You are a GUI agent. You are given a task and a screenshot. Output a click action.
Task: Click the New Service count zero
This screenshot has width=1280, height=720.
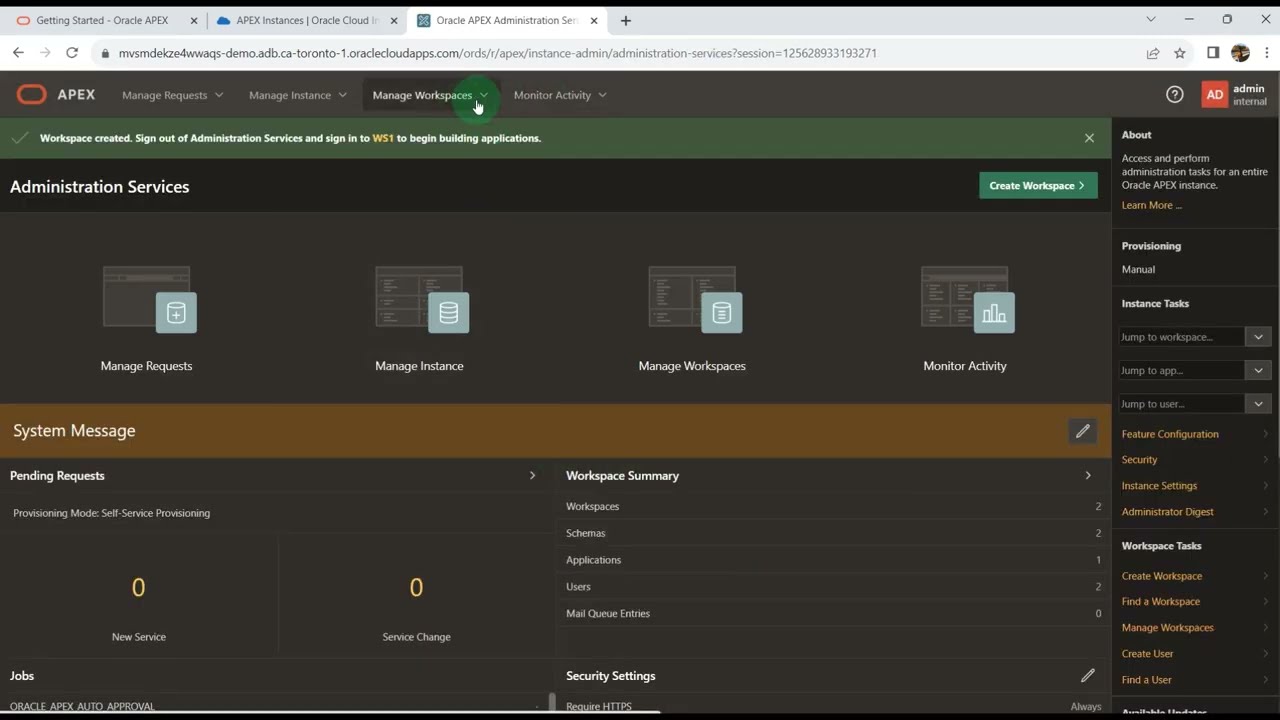[139, 588]
